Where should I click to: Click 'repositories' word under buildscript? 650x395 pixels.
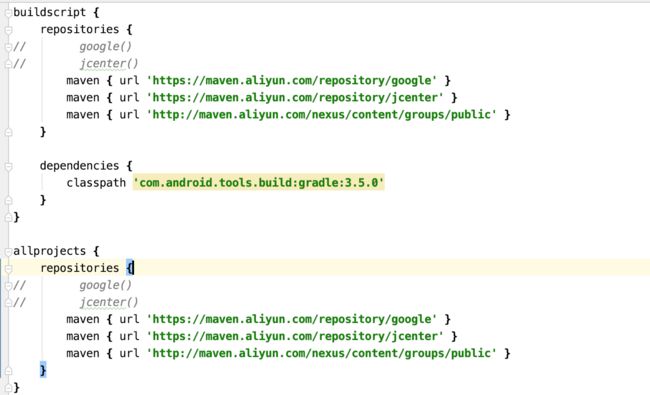(x=80, y=29)
